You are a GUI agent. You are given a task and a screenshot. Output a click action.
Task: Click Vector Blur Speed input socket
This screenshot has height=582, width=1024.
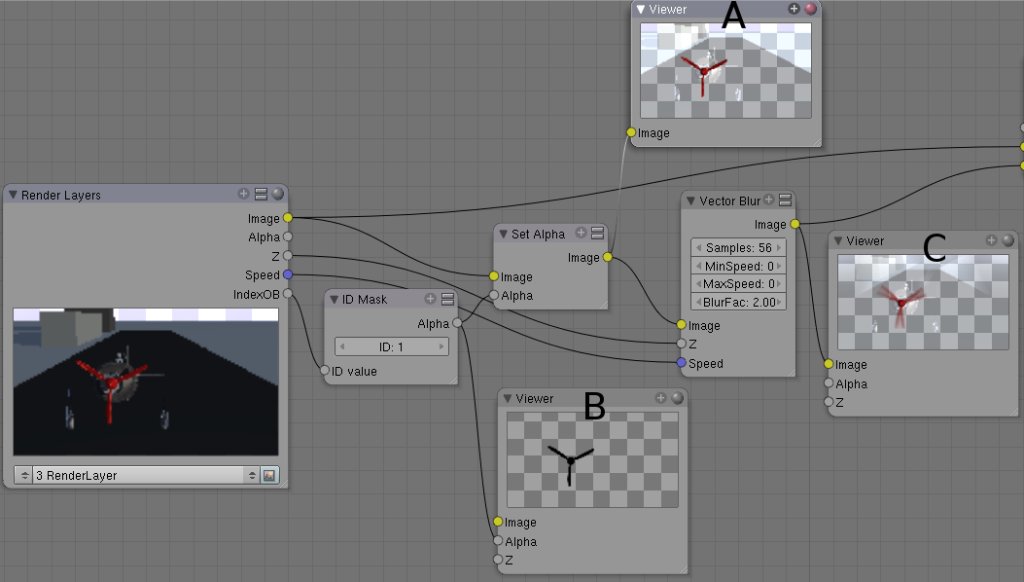coord(681,363)
